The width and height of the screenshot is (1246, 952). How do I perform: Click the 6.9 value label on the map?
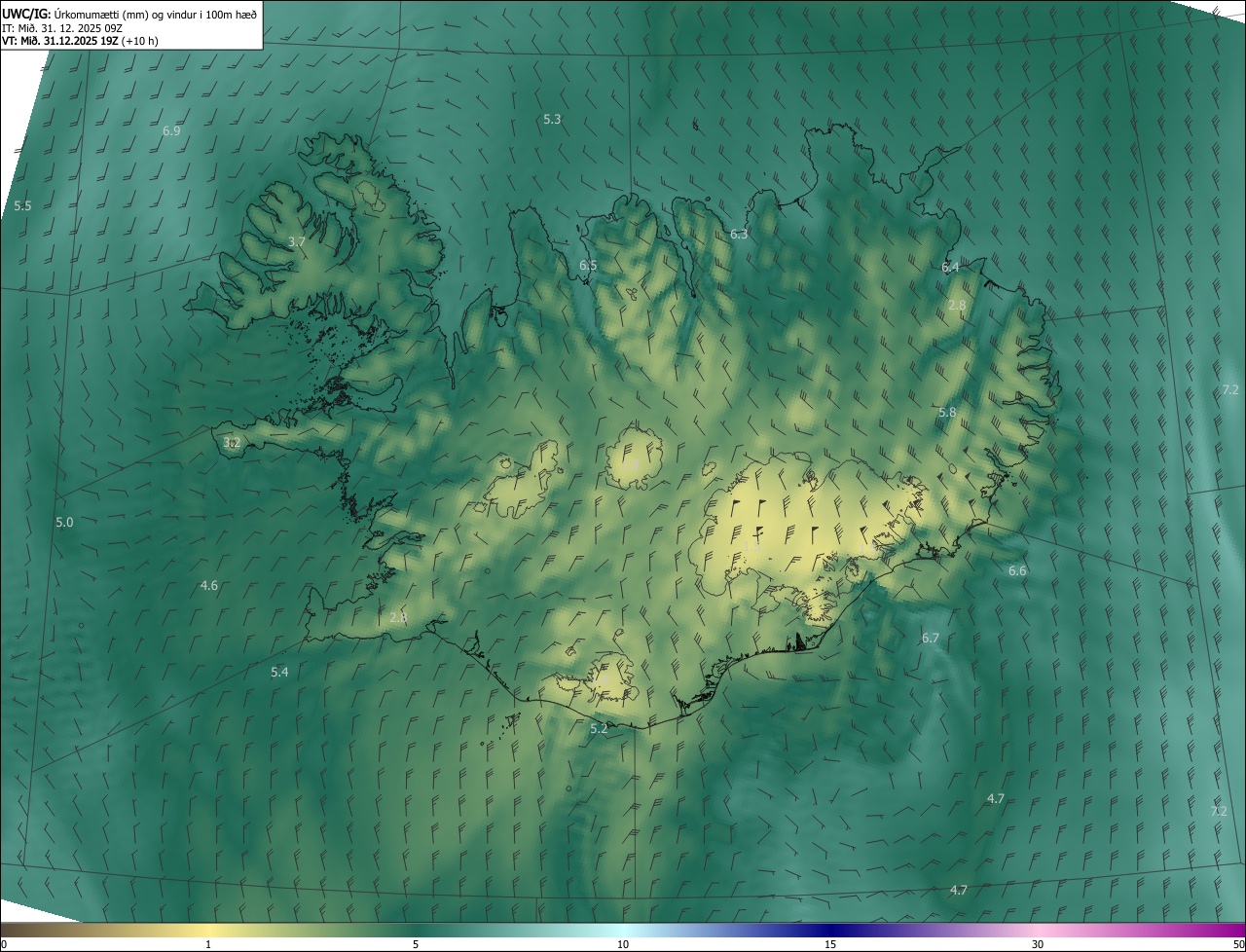click(x=171, y=130)
